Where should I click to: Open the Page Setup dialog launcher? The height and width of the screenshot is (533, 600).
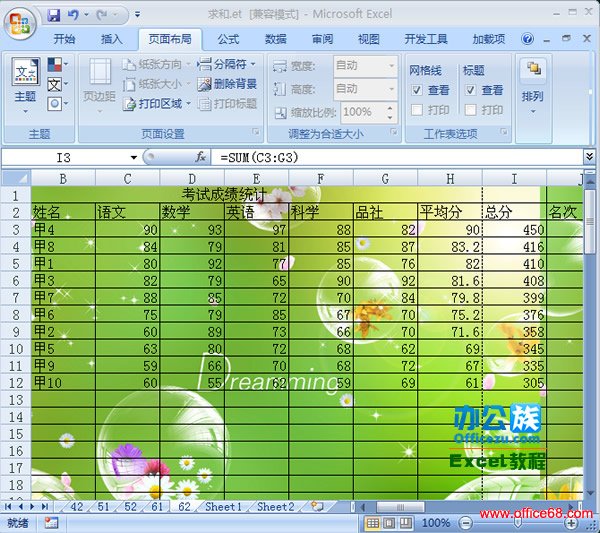coord(256,132)
